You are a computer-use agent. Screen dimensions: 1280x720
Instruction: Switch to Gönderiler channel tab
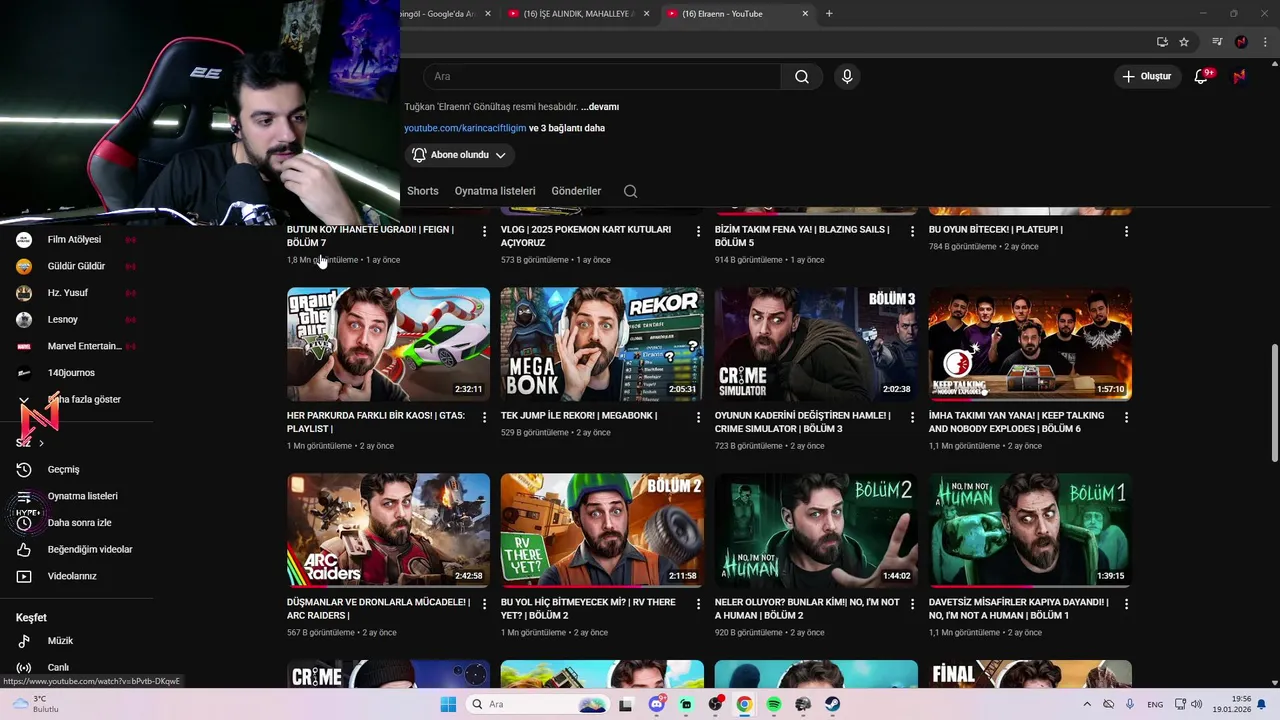pos(576,191)
